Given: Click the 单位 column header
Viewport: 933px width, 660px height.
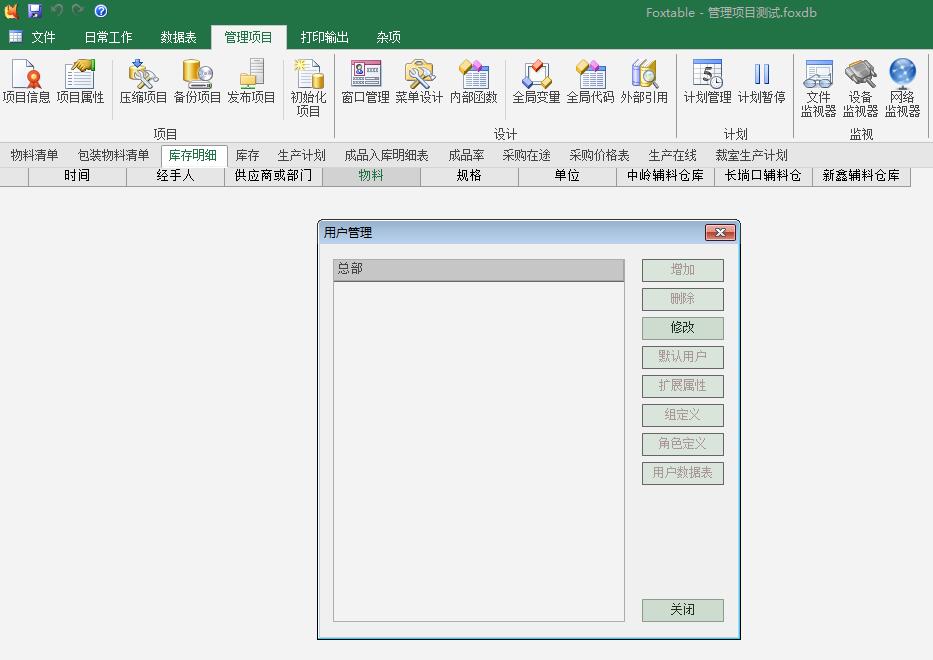Looking at the screenshot, I should pyautogui.click(x=567, y=176).
